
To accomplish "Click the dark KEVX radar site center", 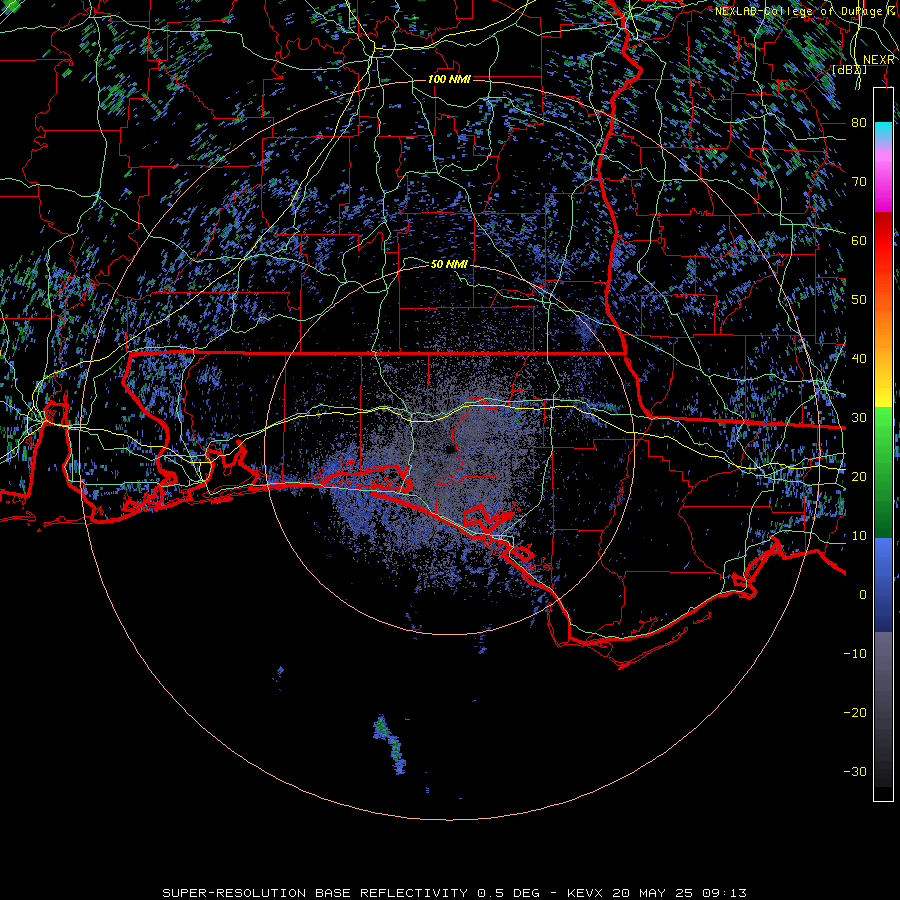I will (x=450, y=449).
